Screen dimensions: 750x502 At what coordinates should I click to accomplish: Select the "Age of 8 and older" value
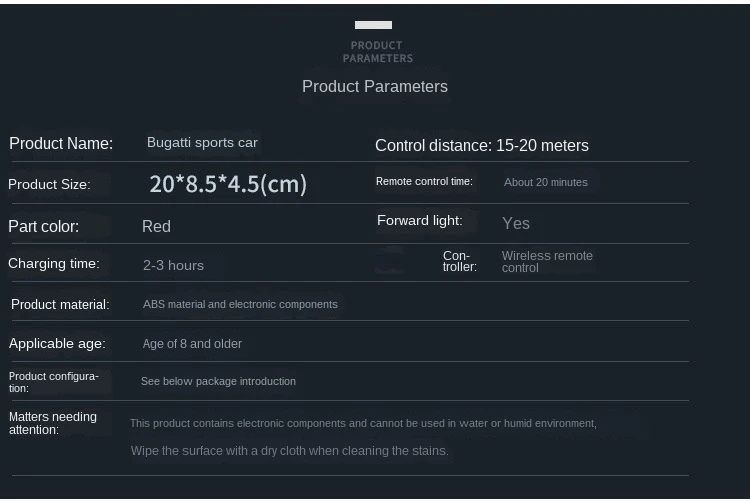pyautogui.click(x=192, y=344)
